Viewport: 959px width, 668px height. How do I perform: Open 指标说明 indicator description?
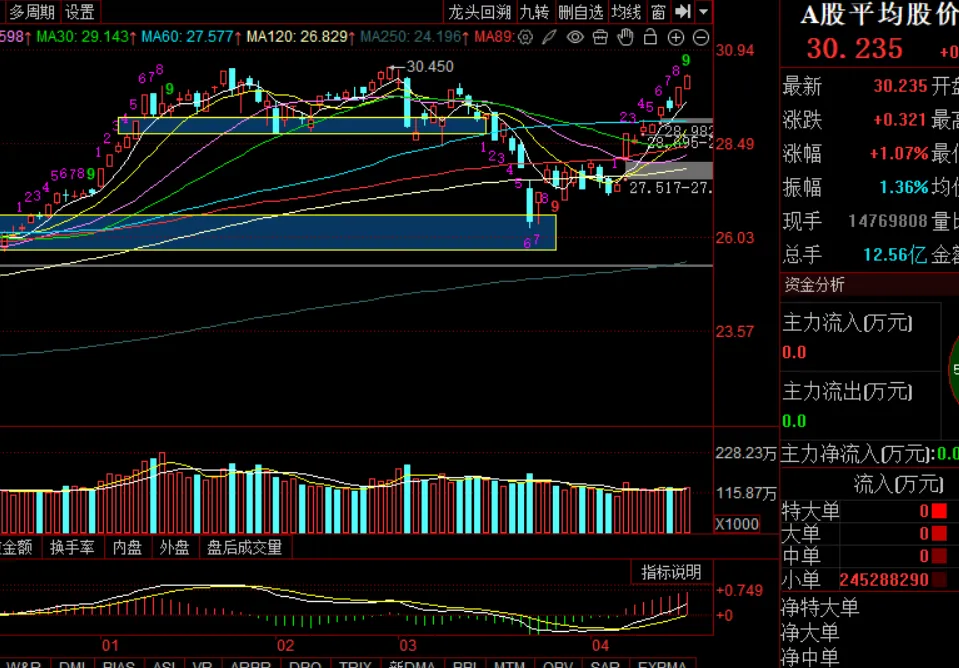672,573
